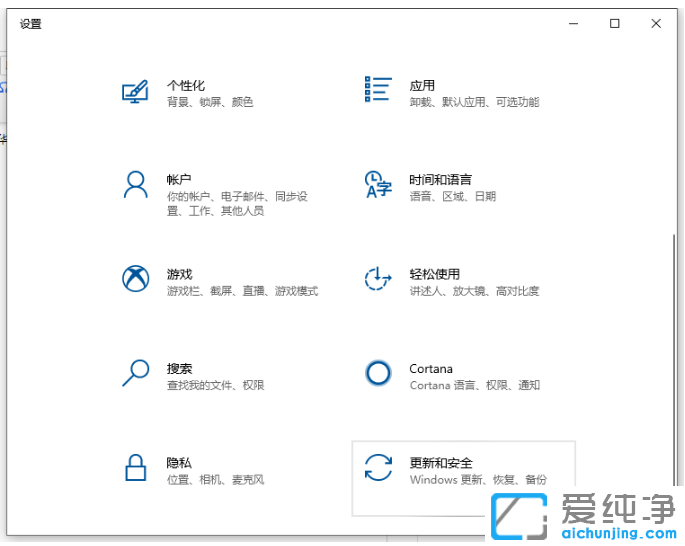Image resolution: width=685 pixels, height=546 pixels.
Task: Click the text 语音、区域、日期
Action: point(453,197)
